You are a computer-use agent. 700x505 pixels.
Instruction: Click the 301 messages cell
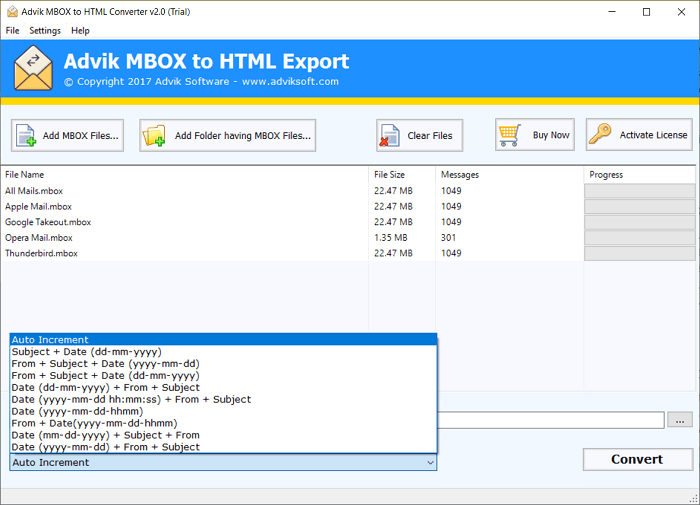pos(448,238)
